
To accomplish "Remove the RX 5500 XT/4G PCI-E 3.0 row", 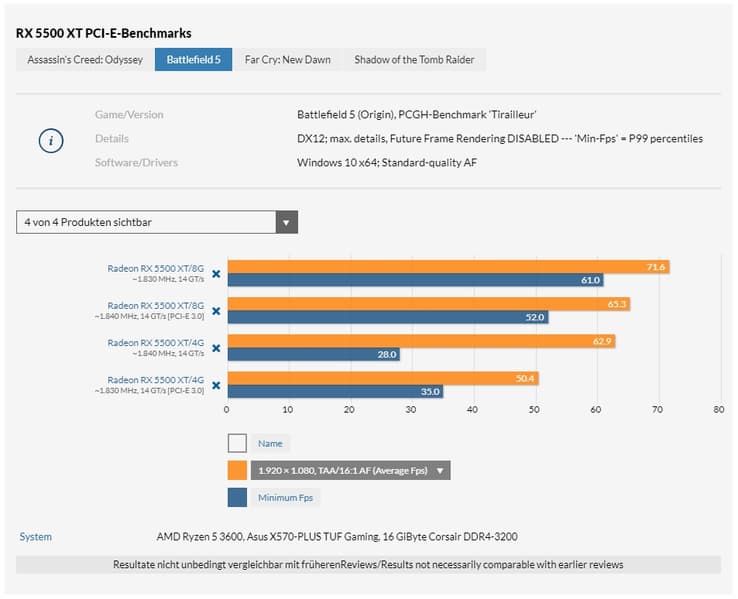I will tap(216, 384).
